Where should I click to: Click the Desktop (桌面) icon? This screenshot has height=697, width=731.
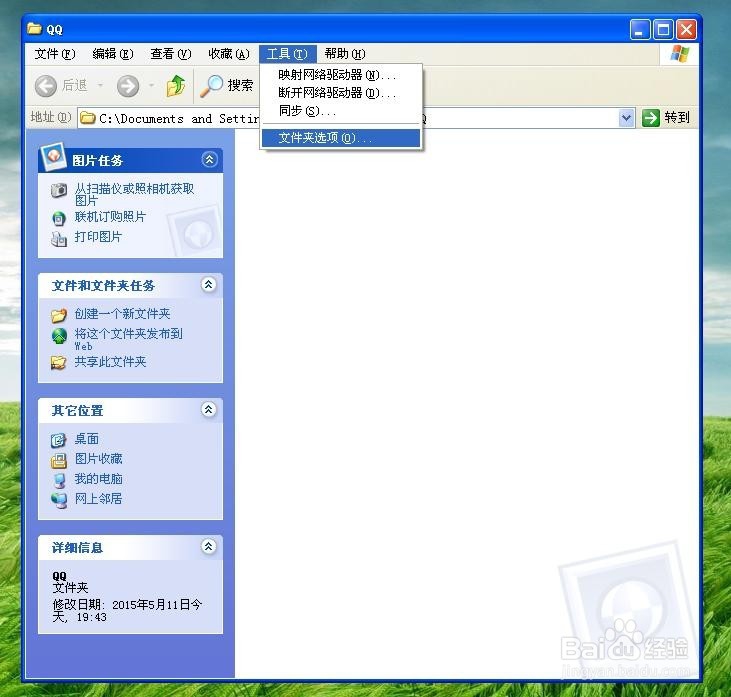coord(59,440)
